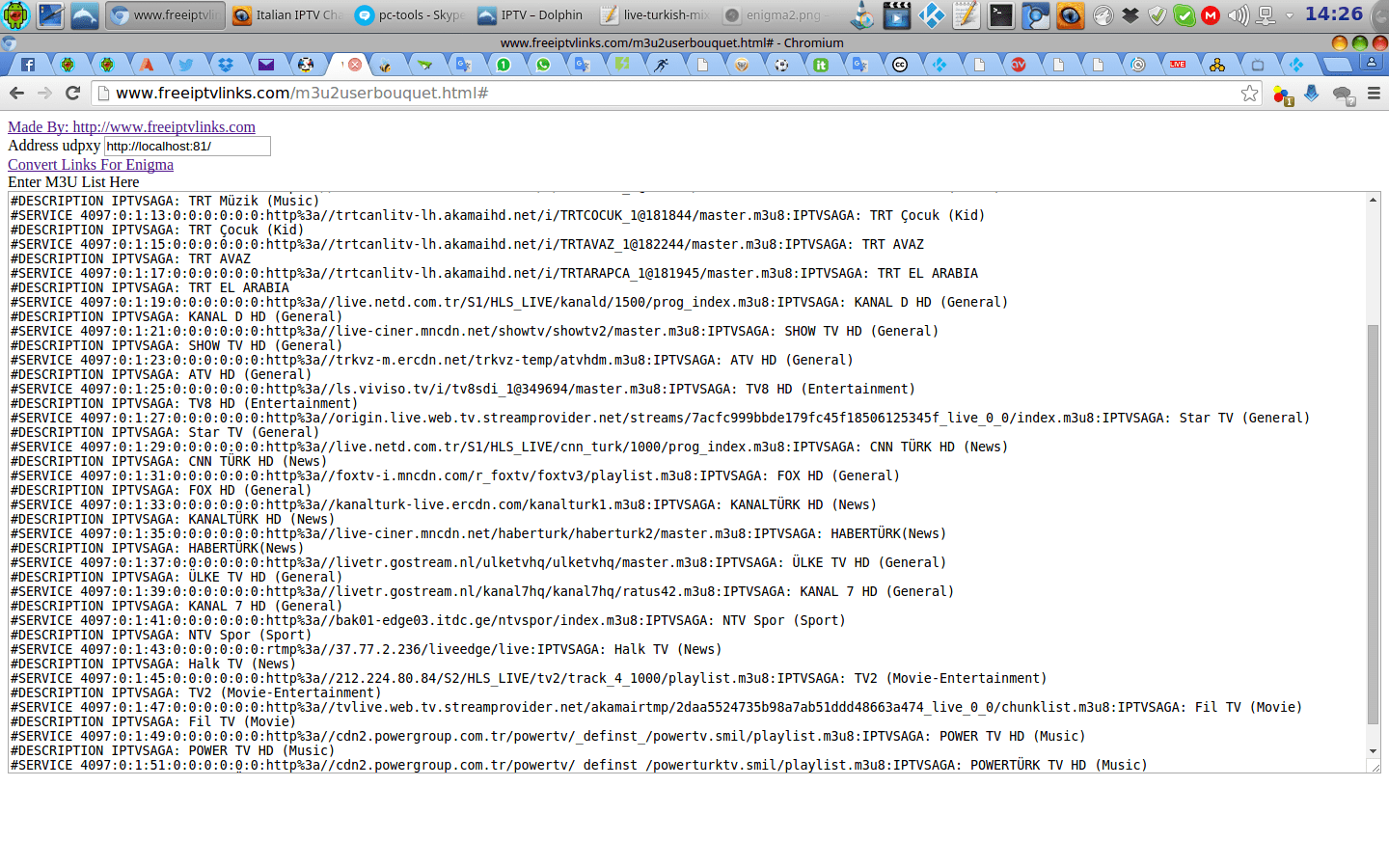Viewport: 1389px width, 868px height.
Task: Click the Chromium launcher icon in the panel
Action: point(1036,14)
